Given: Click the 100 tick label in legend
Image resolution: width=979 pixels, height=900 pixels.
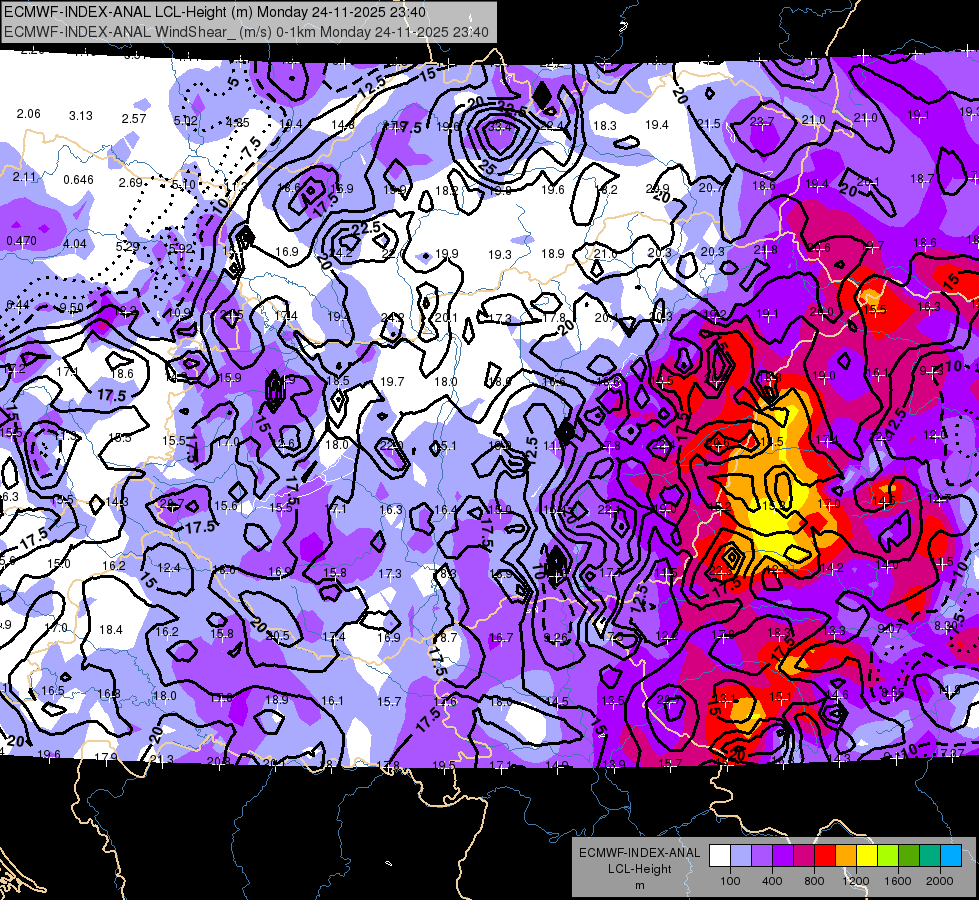Looking at the screenshot, I should 731,881.
